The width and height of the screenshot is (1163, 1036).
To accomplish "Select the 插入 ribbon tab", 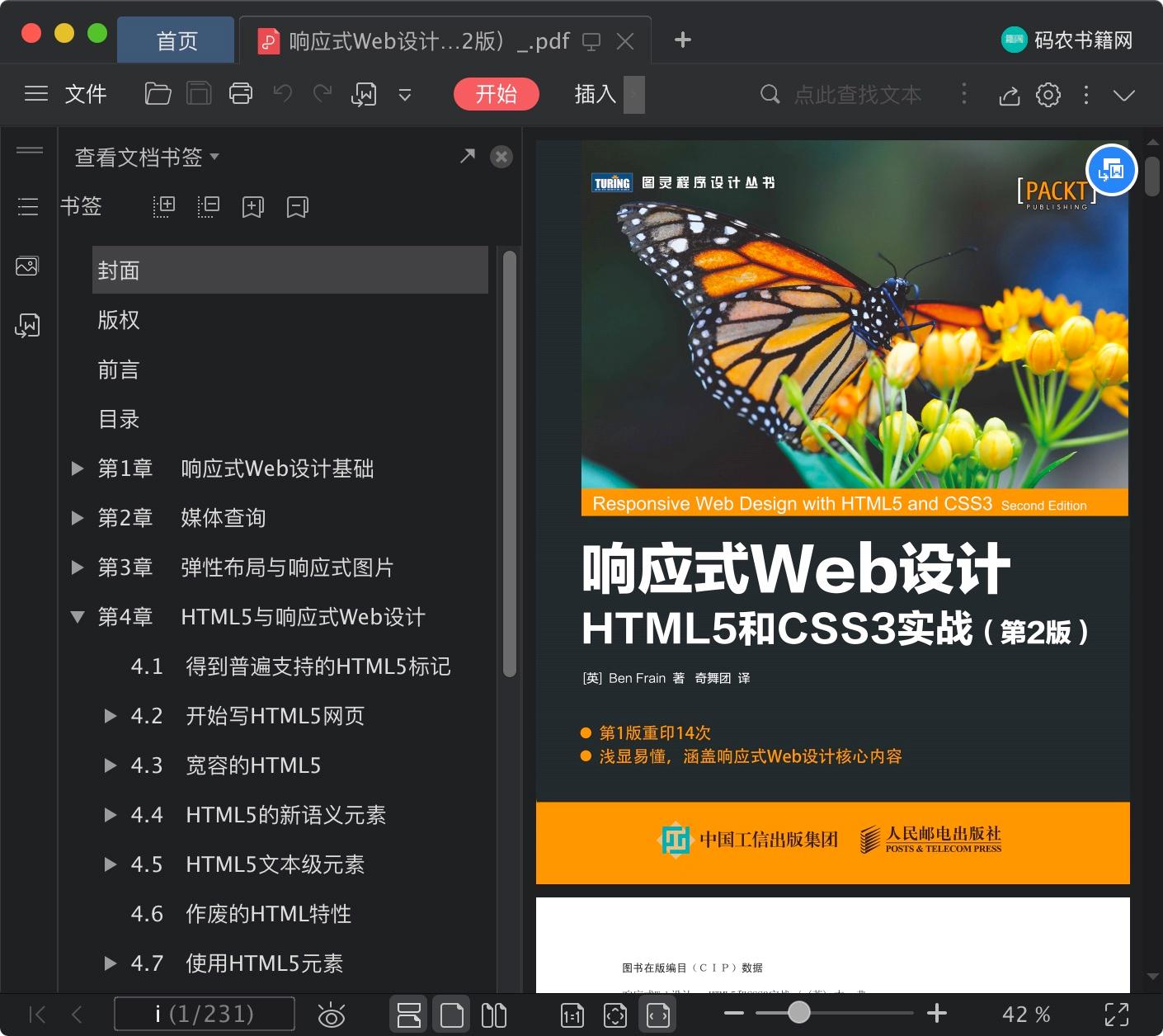I will pos(596,94).
